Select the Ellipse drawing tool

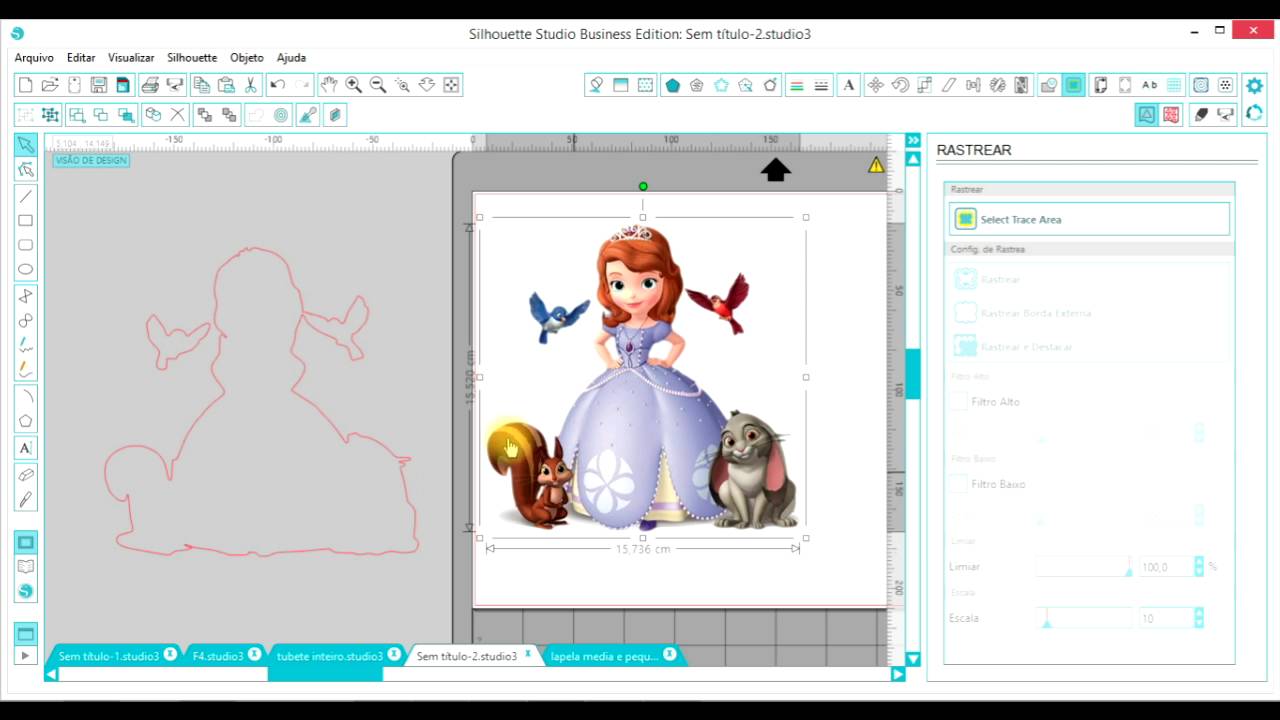[x=26, y=269]
